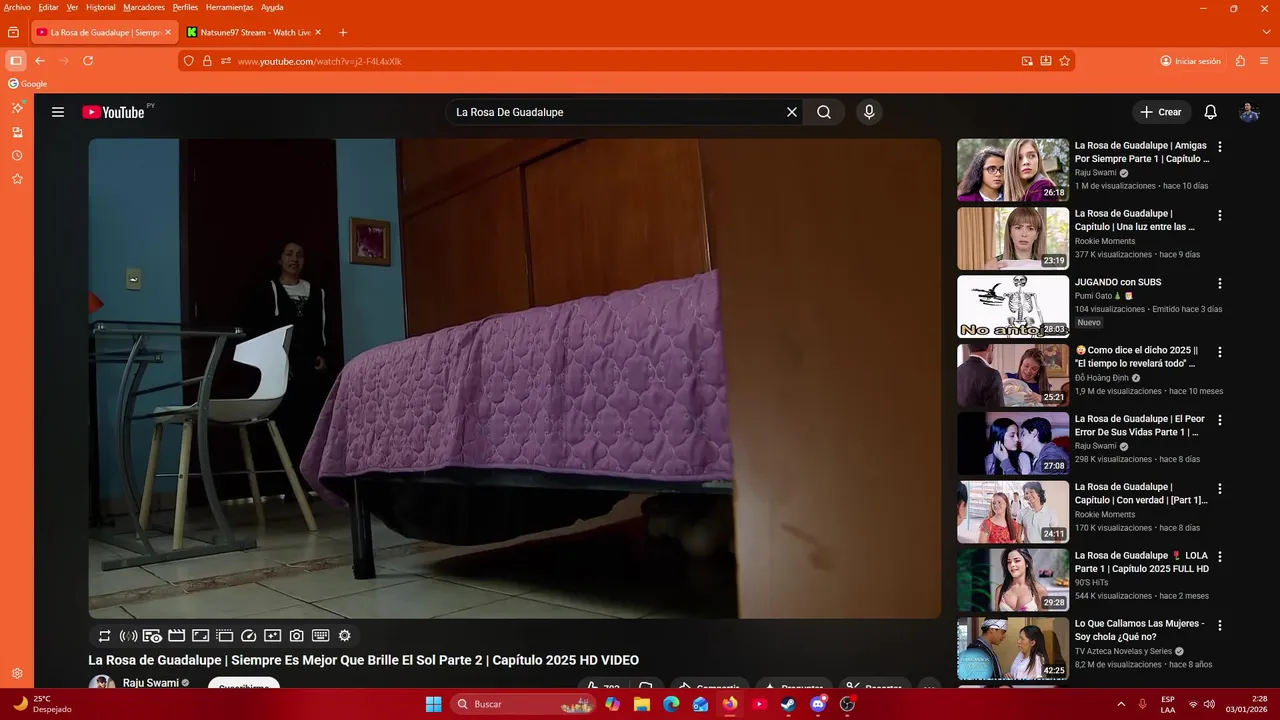Open the AI chatbot sidebar sparkle icon
The image size is (1280, 720).
[x=17, y=107]
